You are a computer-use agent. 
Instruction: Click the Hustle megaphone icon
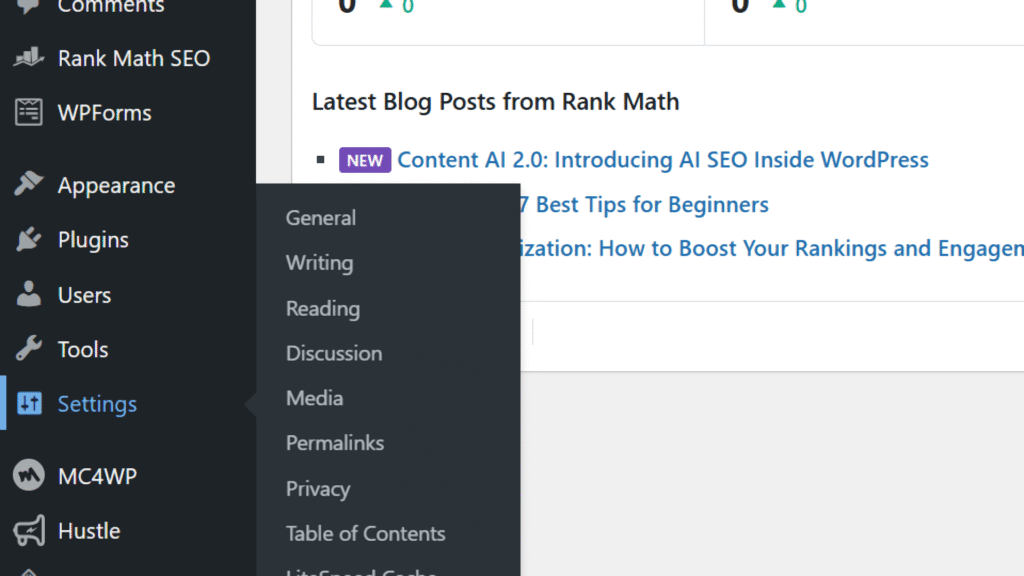point(29,531)
